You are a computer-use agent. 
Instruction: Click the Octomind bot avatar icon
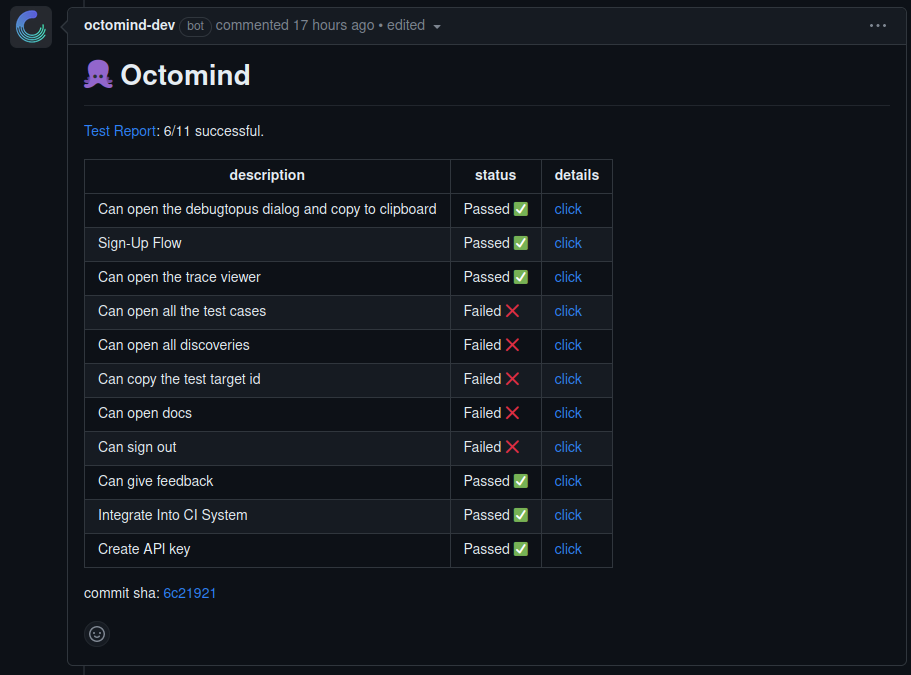30,26
